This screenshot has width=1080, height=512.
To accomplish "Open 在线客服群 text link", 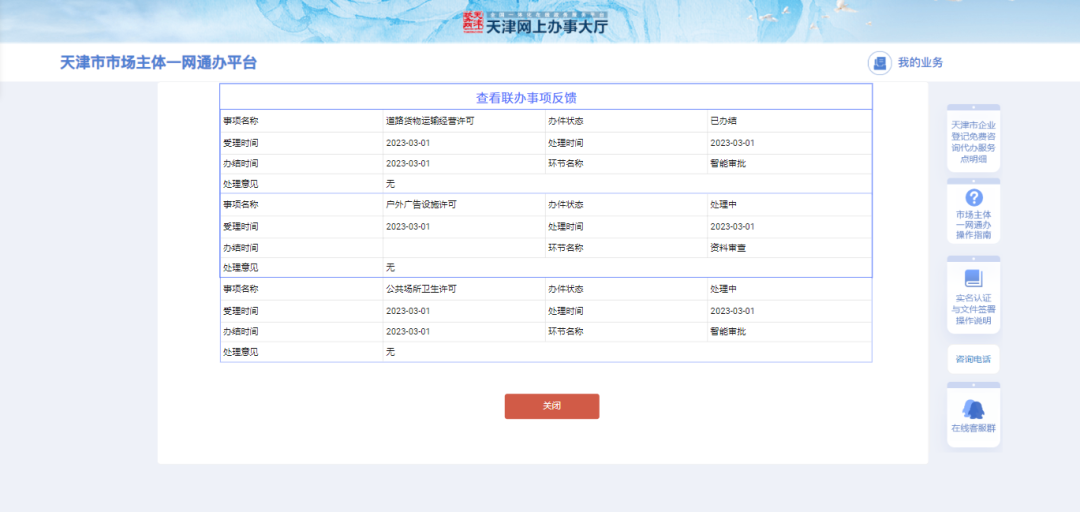I will click(973, 428).
